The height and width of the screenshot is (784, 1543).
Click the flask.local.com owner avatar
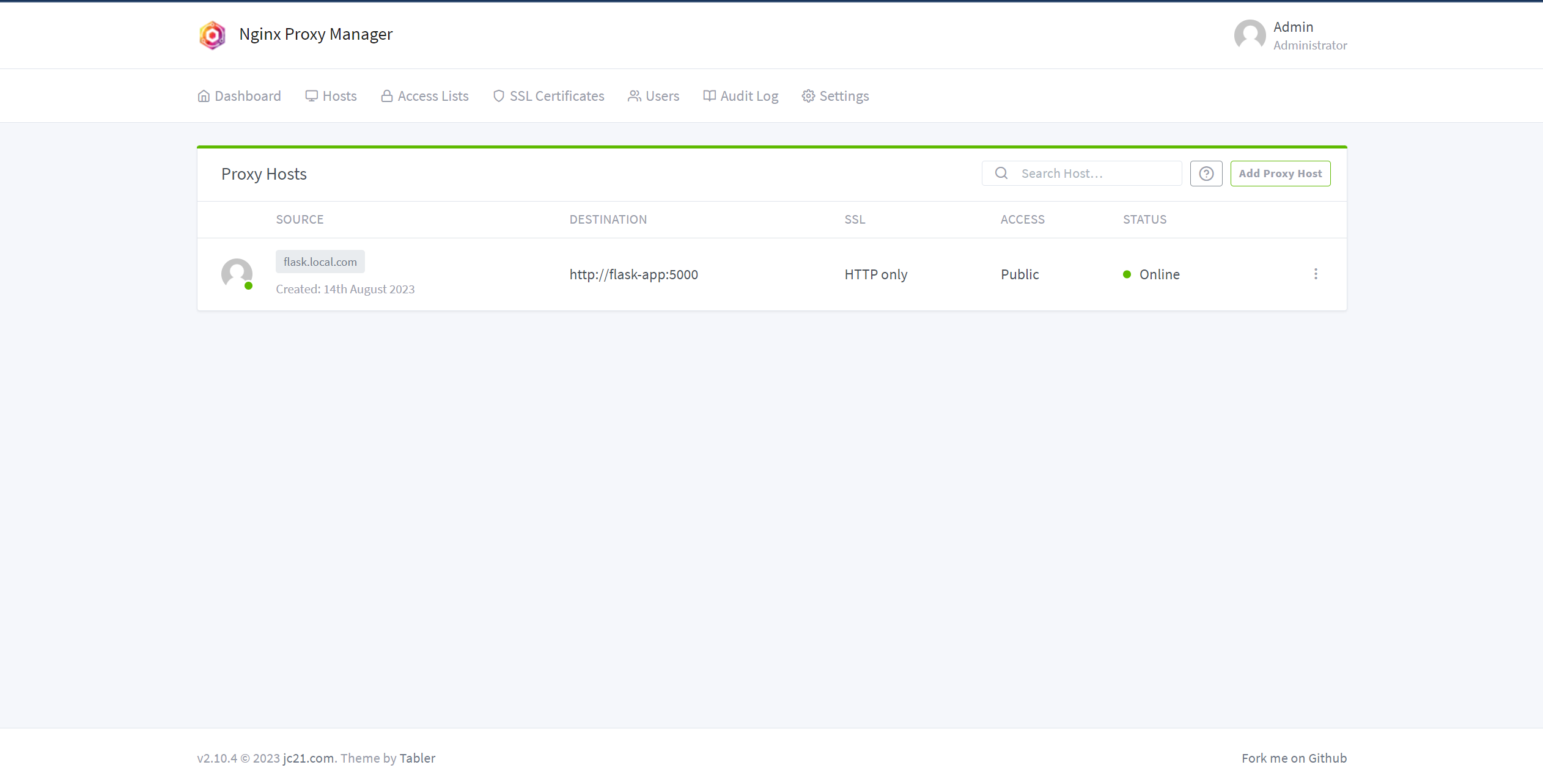[237, 274]
